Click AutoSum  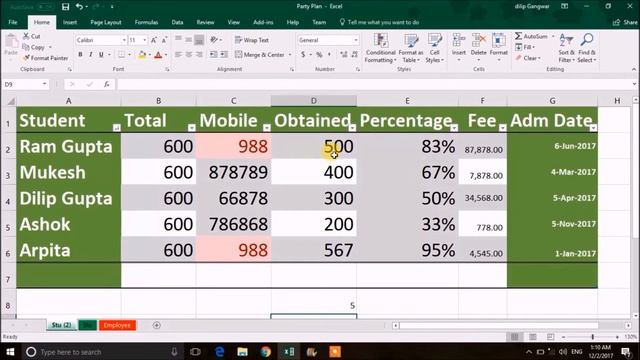pos(531,36)
